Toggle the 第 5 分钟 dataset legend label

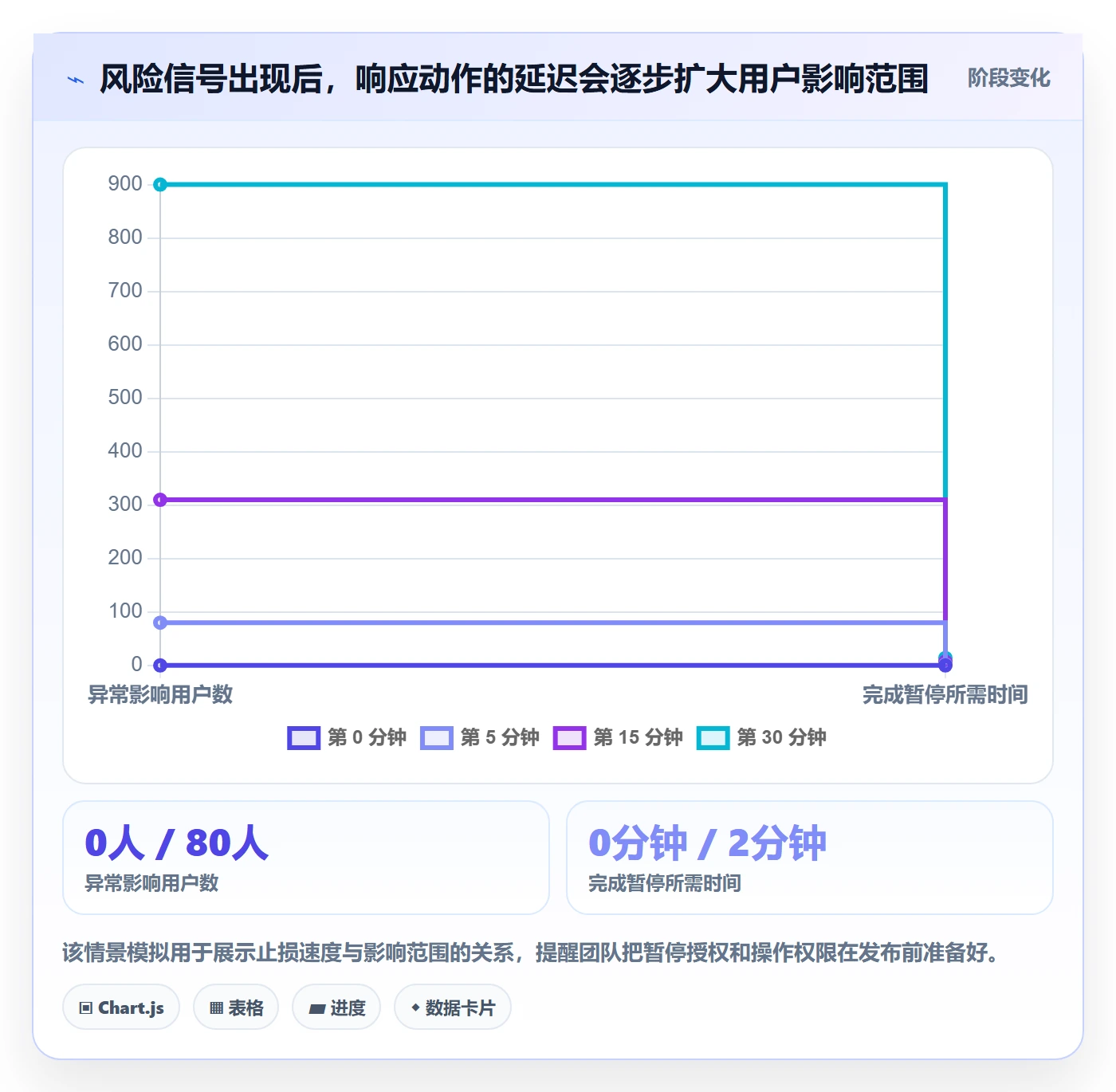(x=500, y=737)
